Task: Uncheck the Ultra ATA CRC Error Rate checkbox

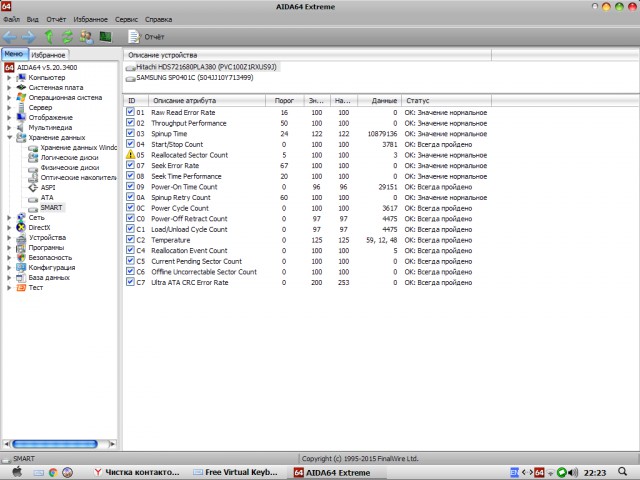Action: click(x=130, y=282)
